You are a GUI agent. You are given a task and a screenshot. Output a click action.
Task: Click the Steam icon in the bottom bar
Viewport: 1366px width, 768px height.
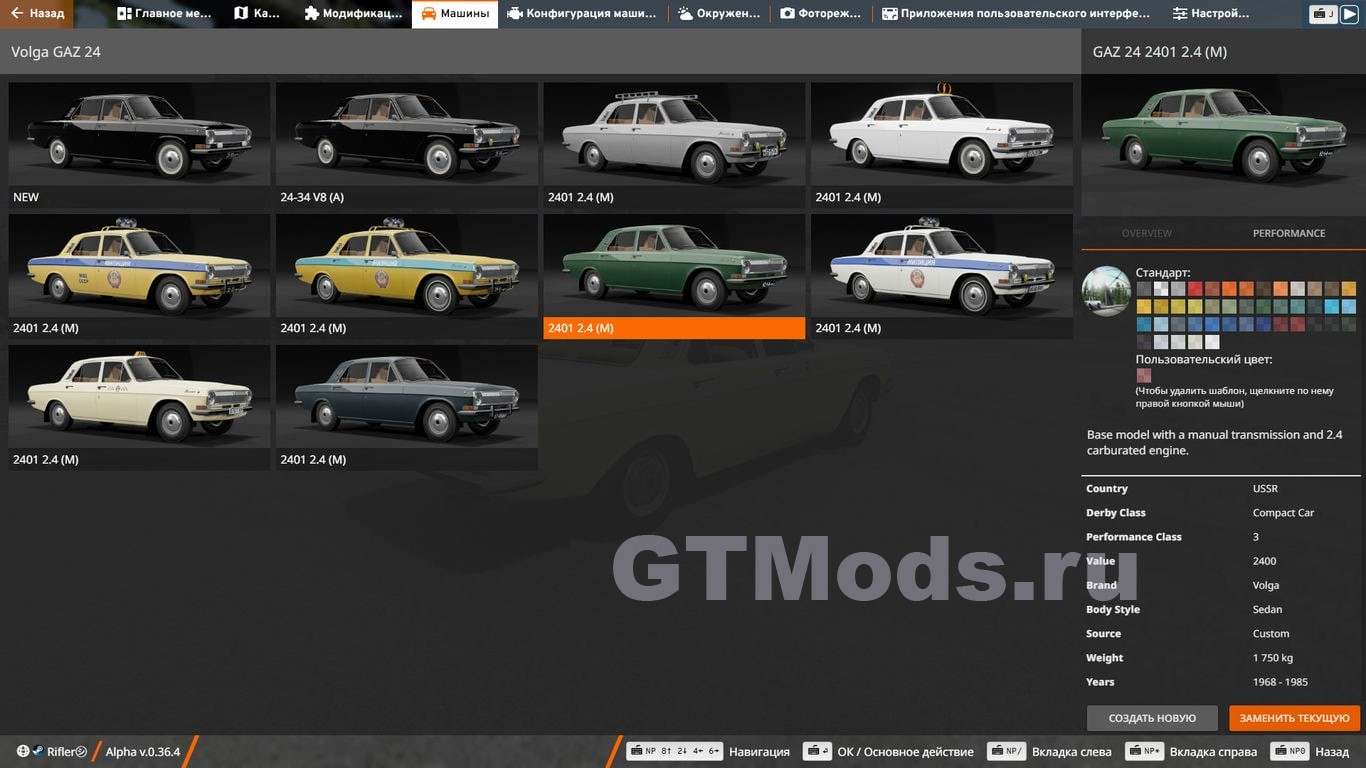point(38,751)
